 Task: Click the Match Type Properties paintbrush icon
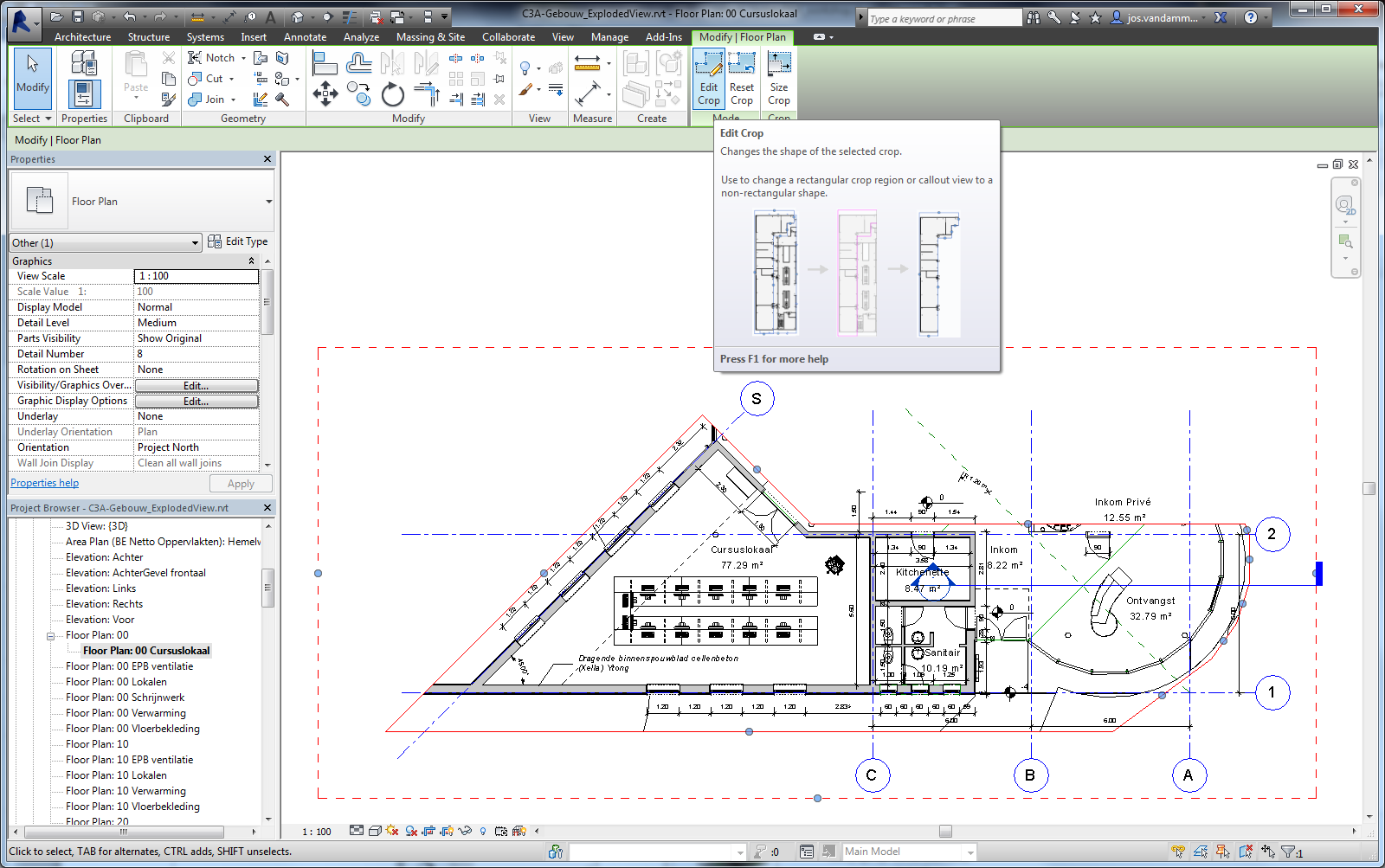(x=169, y=100)
